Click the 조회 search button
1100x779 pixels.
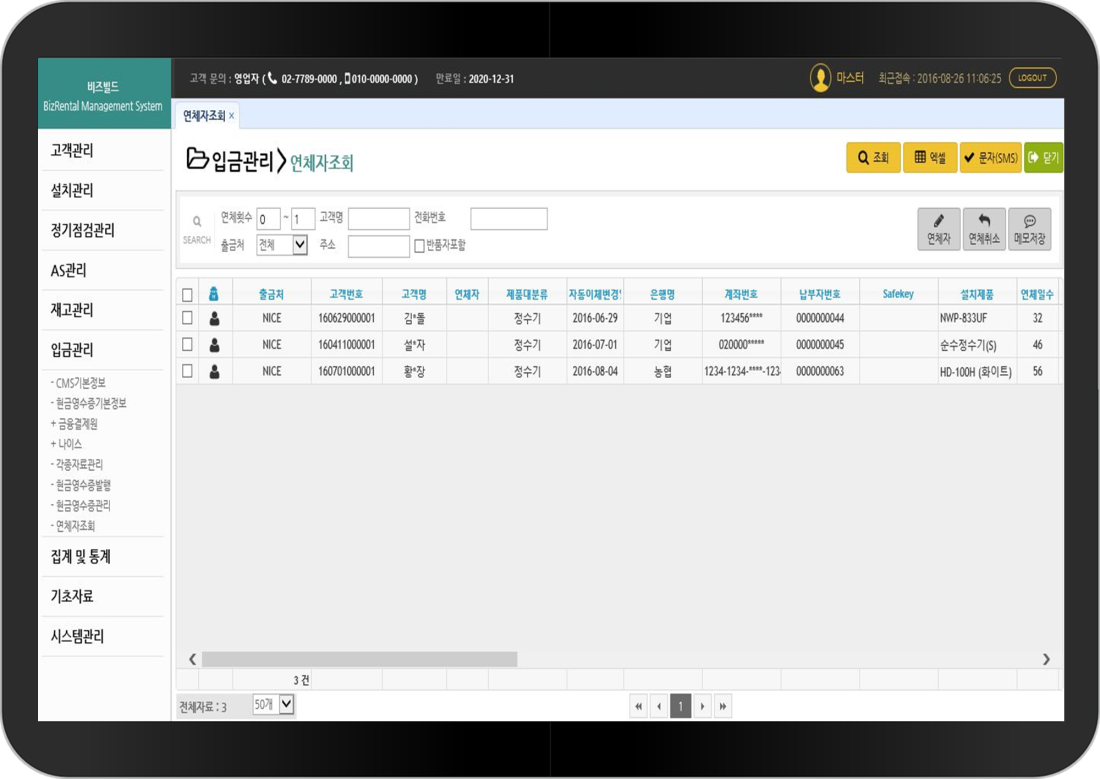tap(873, 158)
